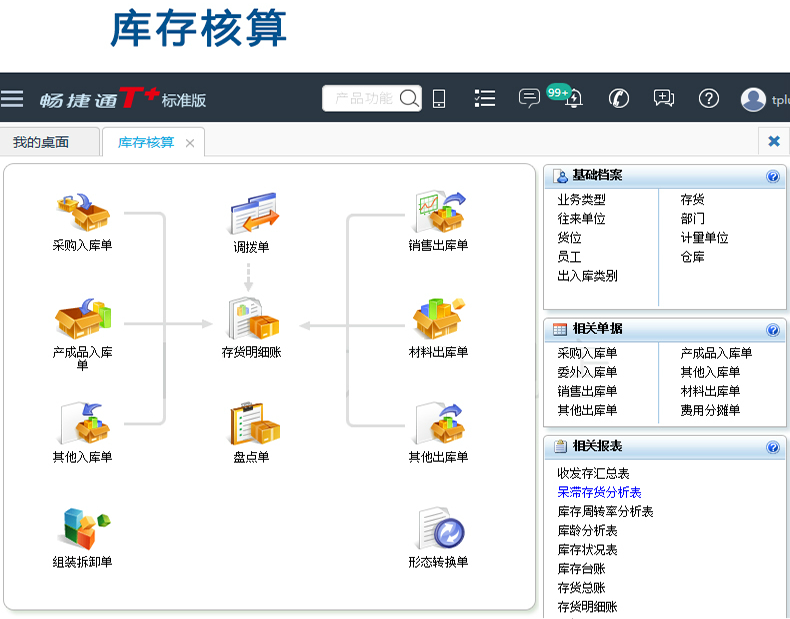Open 库存台账 report
This screenshot has width=790, height=619.
581,569
